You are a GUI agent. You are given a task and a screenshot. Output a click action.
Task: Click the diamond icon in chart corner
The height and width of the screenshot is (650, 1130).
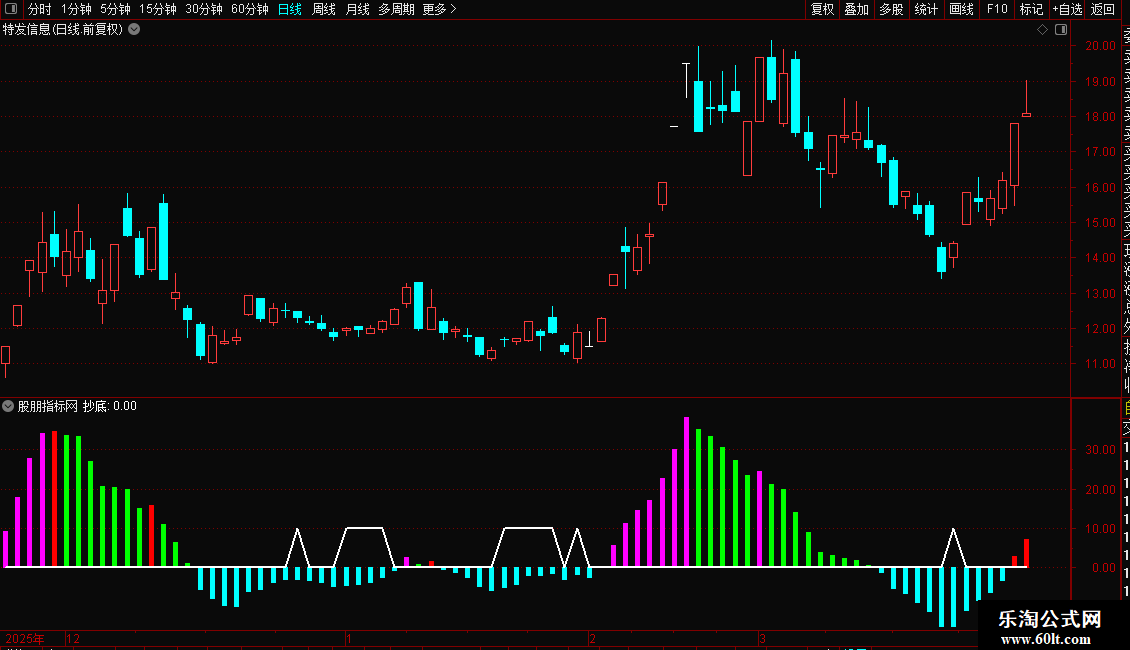pyautogui.click(x=1042, y=30)
